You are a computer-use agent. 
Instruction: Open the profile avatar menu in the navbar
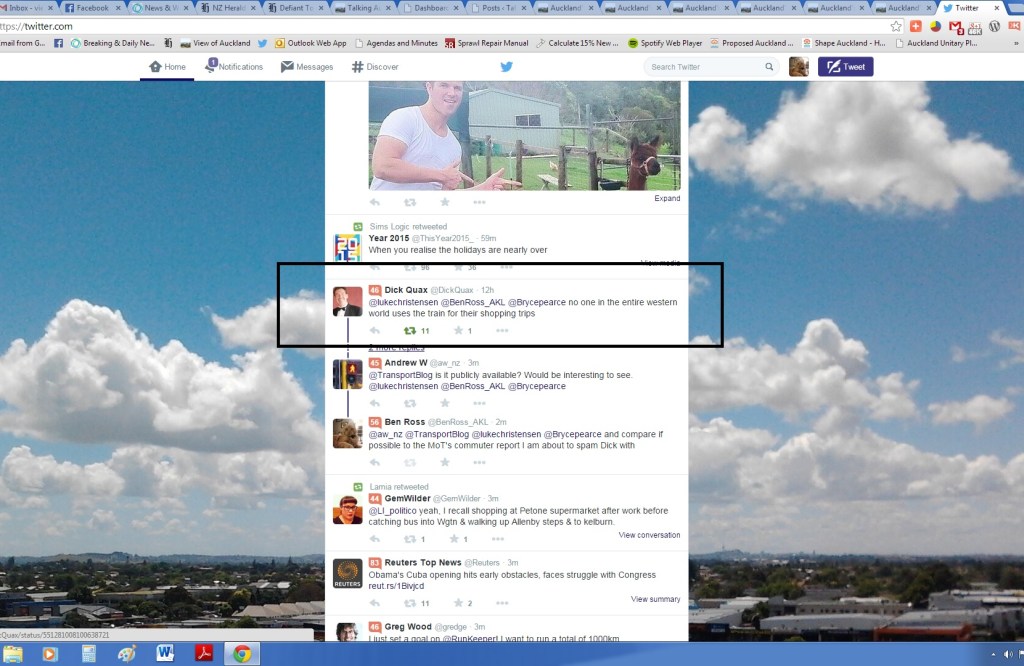798,67
